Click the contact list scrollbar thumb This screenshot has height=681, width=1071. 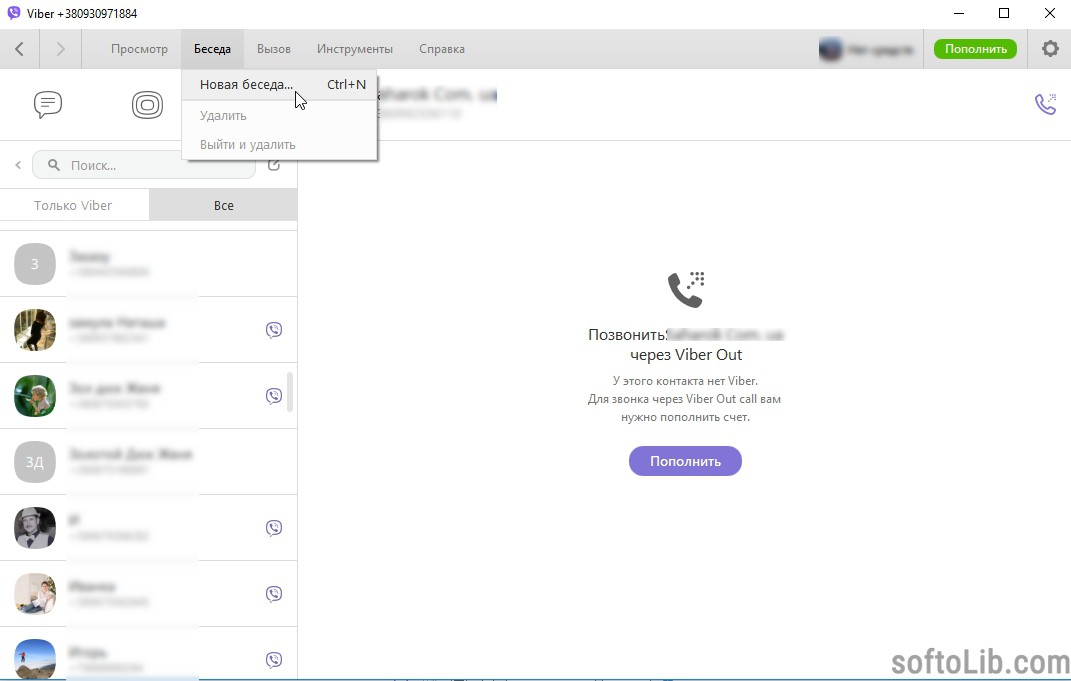[x=290, y=392]
